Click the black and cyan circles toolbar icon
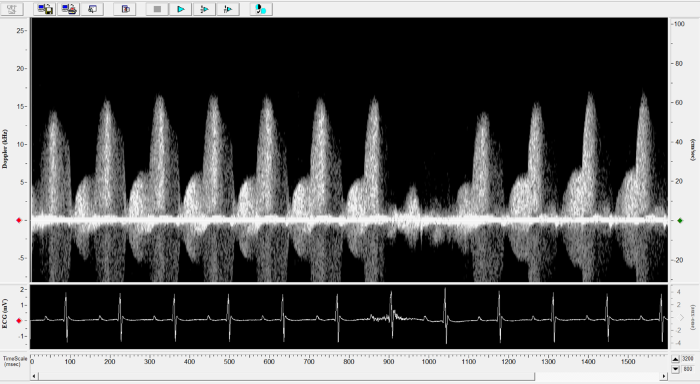This screenshot has height=384, width=700. 261,9
